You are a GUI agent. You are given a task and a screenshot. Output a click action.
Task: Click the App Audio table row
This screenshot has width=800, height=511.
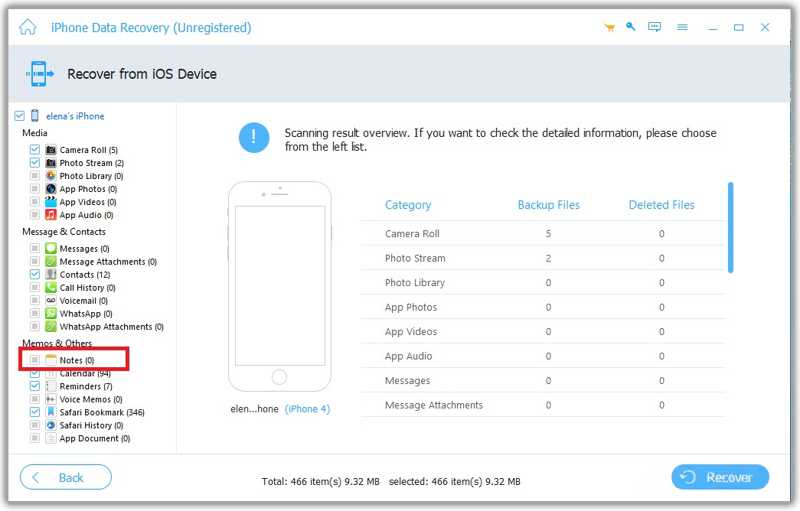click(542, 356)
